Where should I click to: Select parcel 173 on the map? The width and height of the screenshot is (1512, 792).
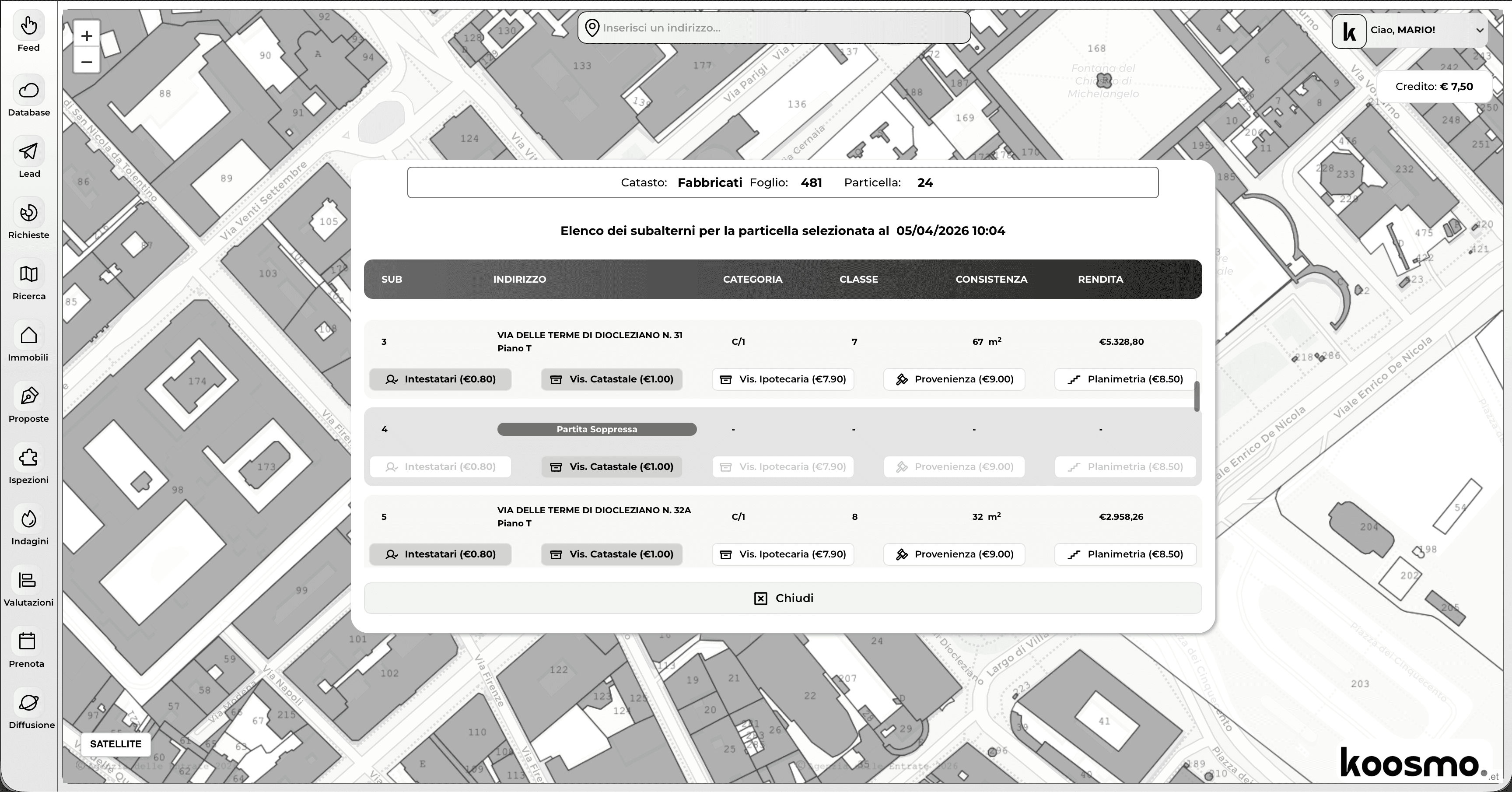pos(266,467)
